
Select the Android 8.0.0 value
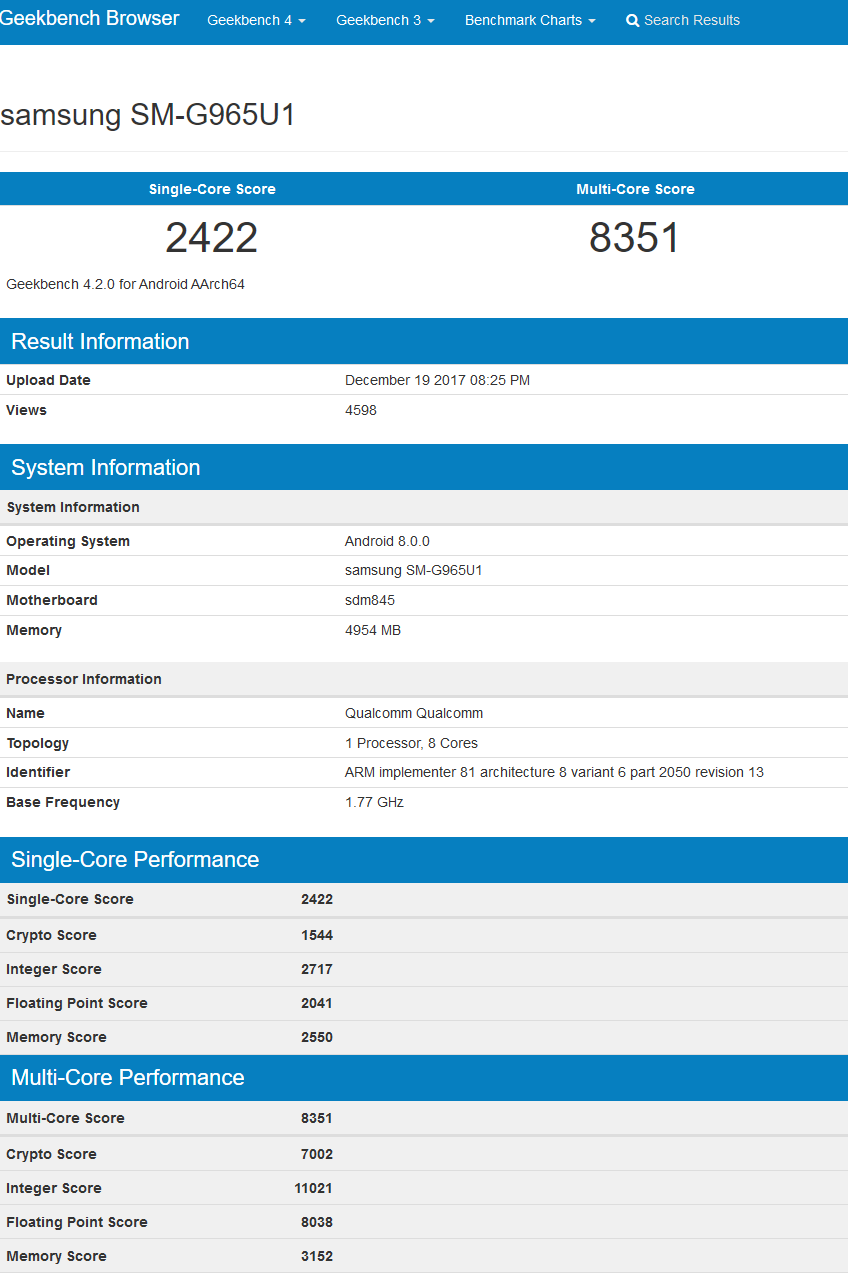[x=387, y=541]
